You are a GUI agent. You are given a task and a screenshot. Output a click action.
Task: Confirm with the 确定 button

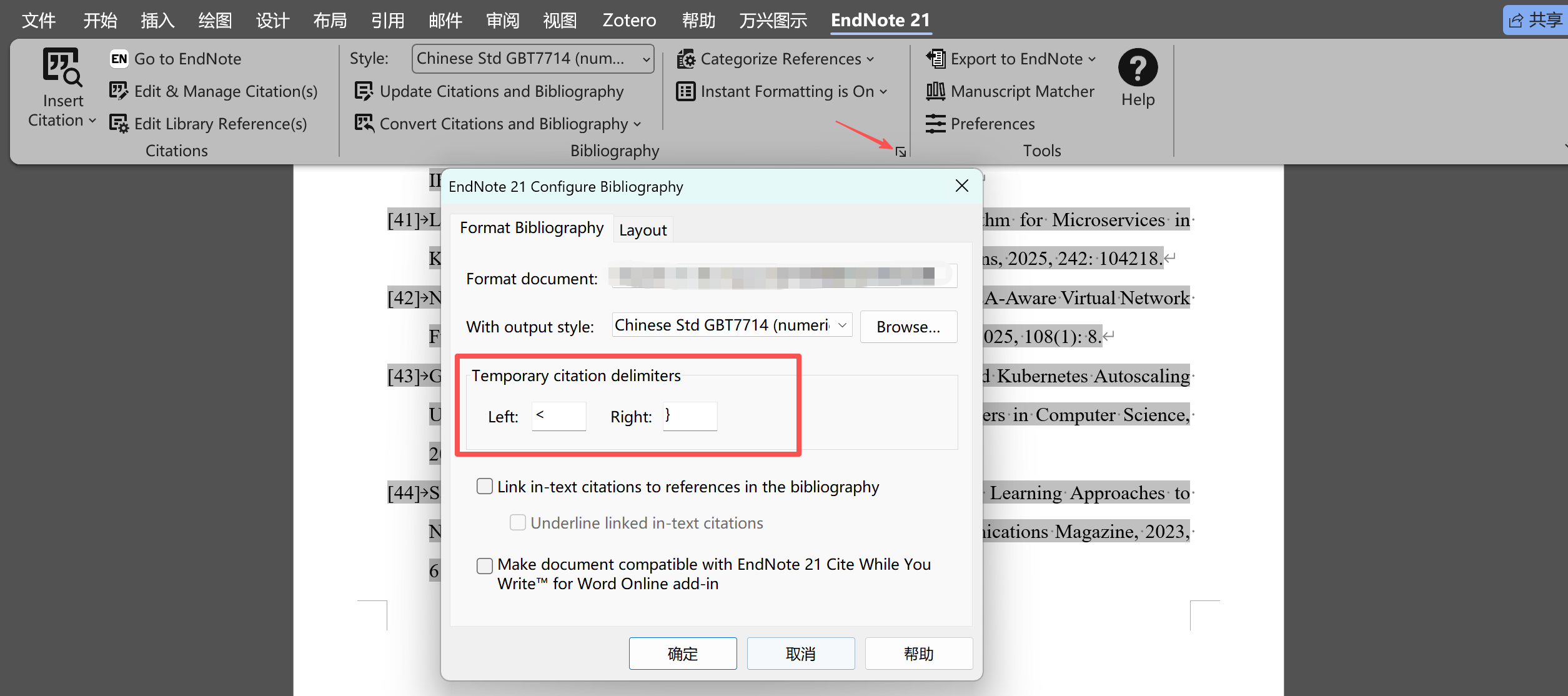click(x=683, y=654)
